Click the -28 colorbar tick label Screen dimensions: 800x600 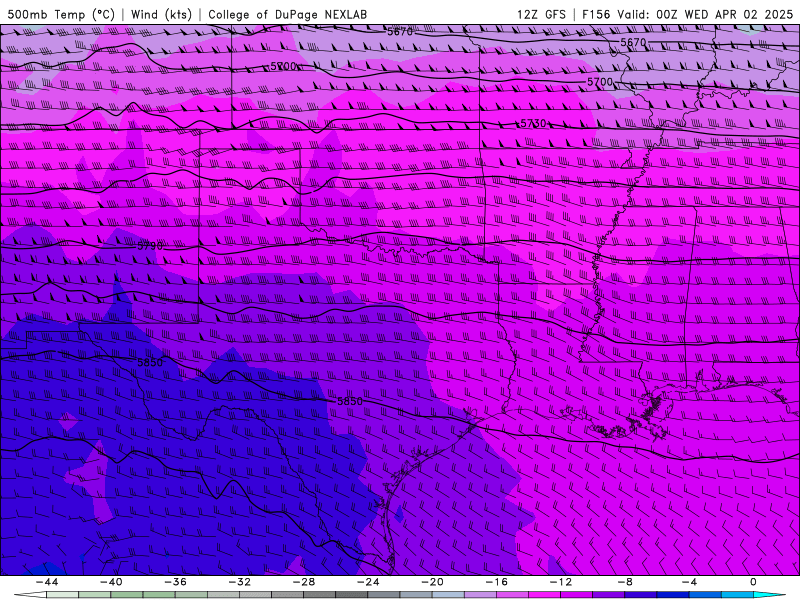pos(304,582)
